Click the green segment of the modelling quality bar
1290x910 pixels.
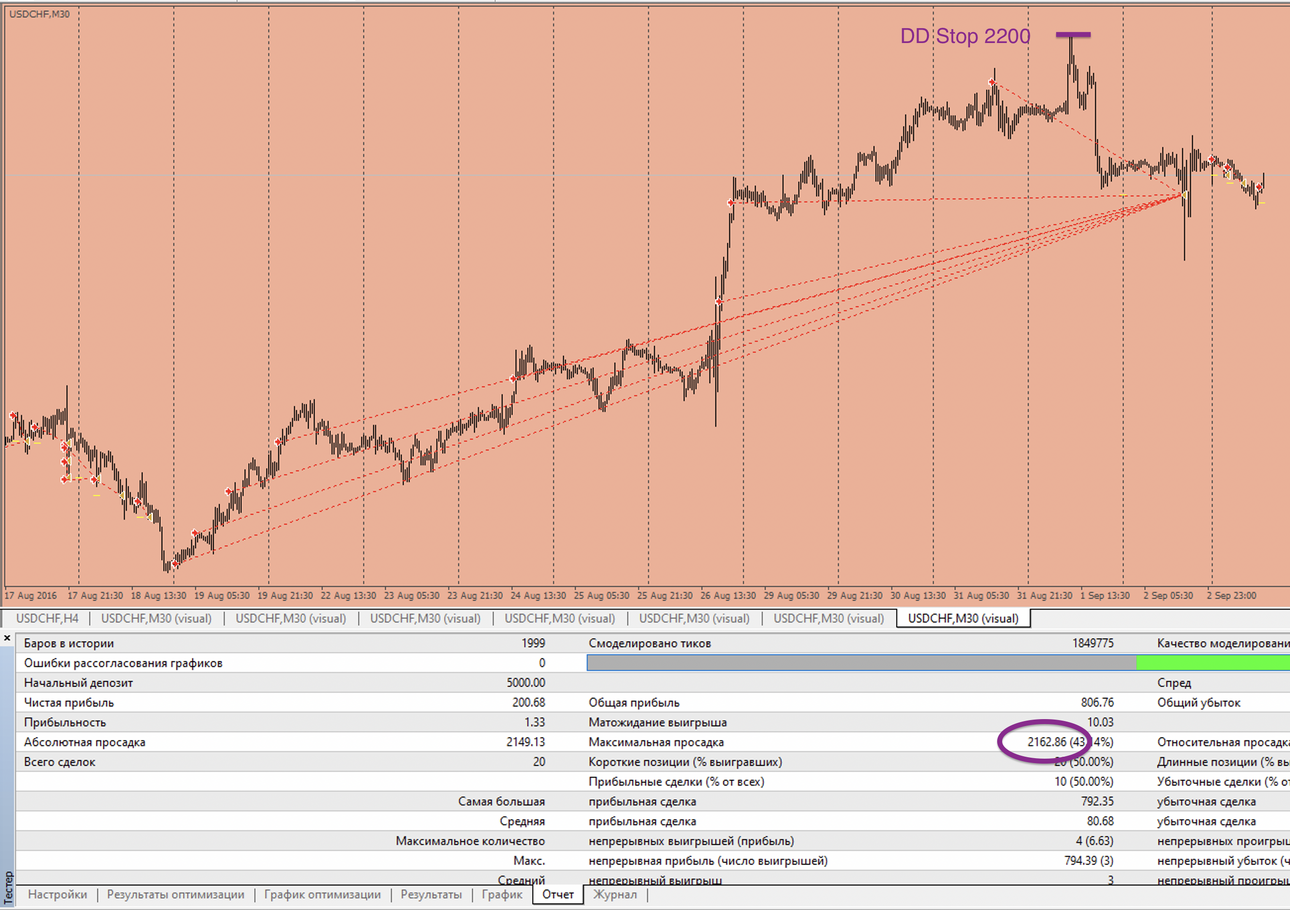click(1213, 663)
